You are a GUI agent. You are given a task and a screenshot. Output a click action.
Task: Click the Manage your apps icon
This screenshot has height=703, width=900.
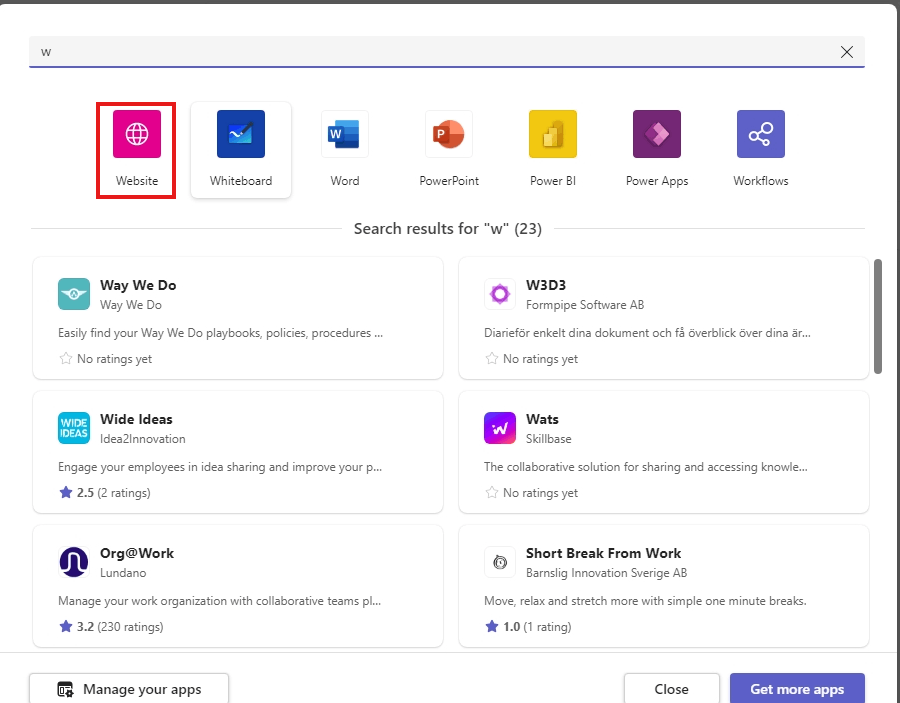click(x=65, y=689)
